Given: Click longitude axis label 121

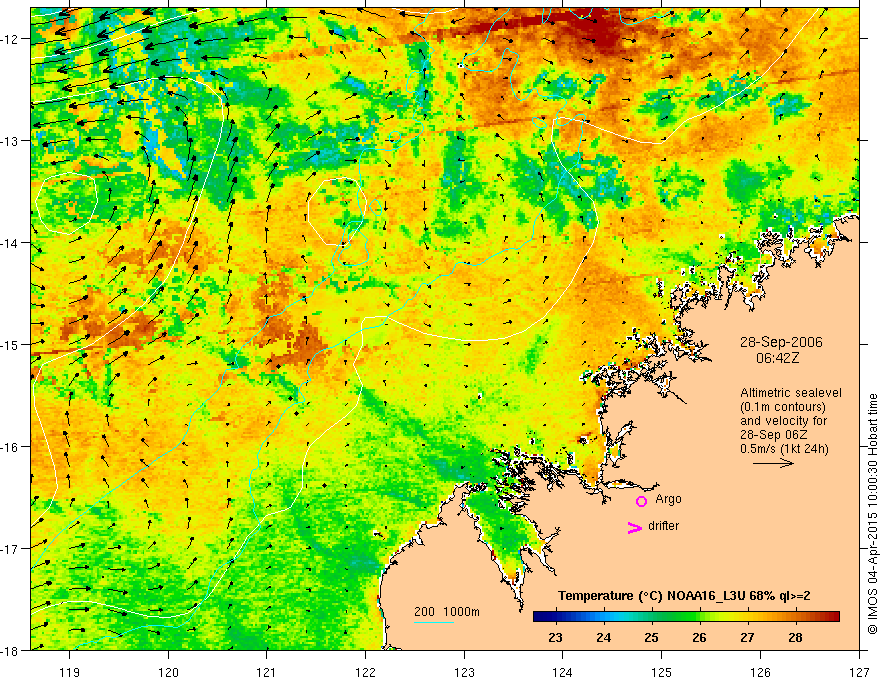Looking at the screenshot, I should 267,672.
